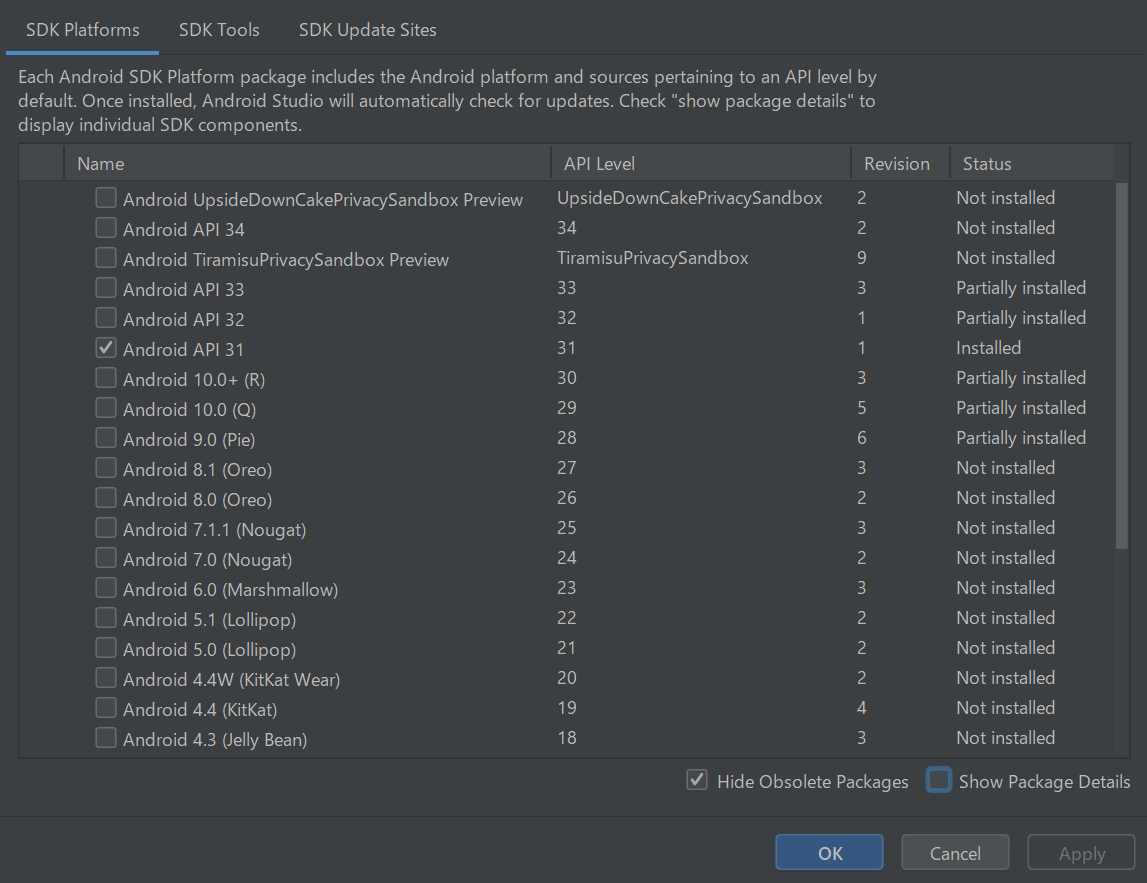The height and width of the screenshot is (883, 1147).
Task: Uncheck Hide Obsolete Packages
Action: pos(697,781)
